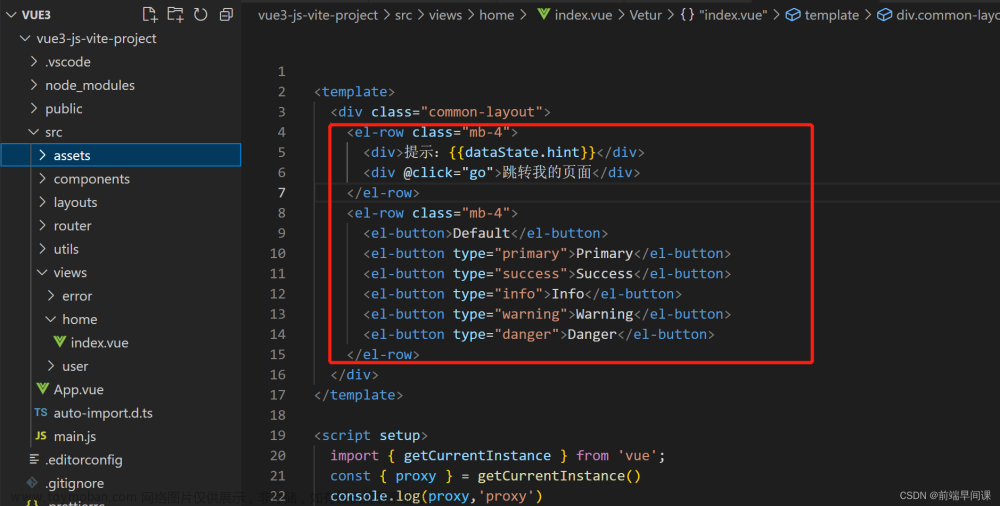Click the cube icon before template breadcrumb
The image size is (1000, 506).
point(793,15)
